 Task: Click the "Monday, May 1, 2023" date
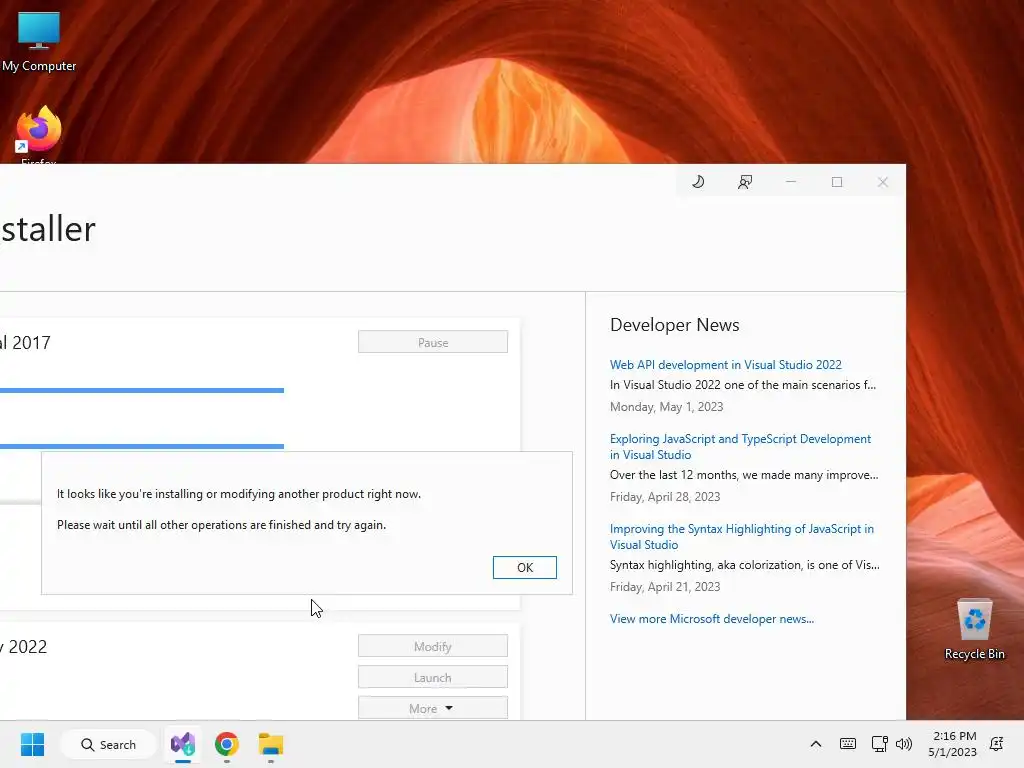pos(666,407)
